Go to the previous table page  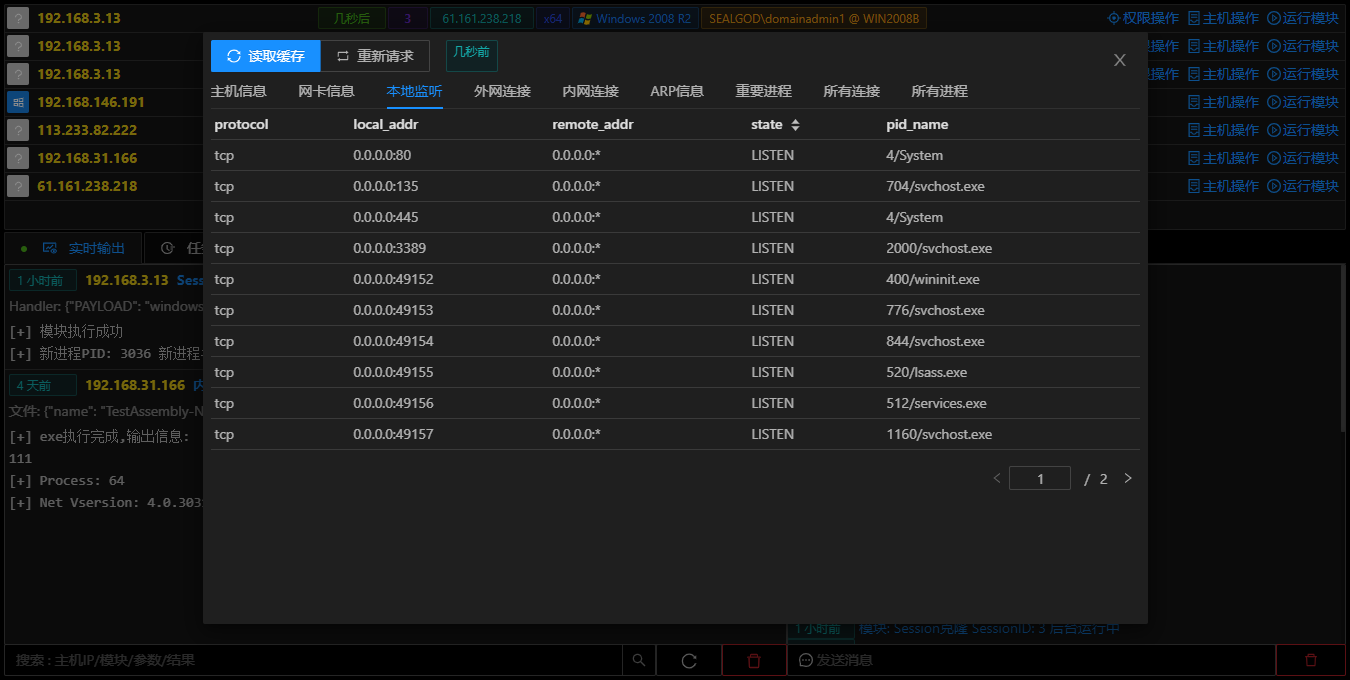(x=996, y=478)
